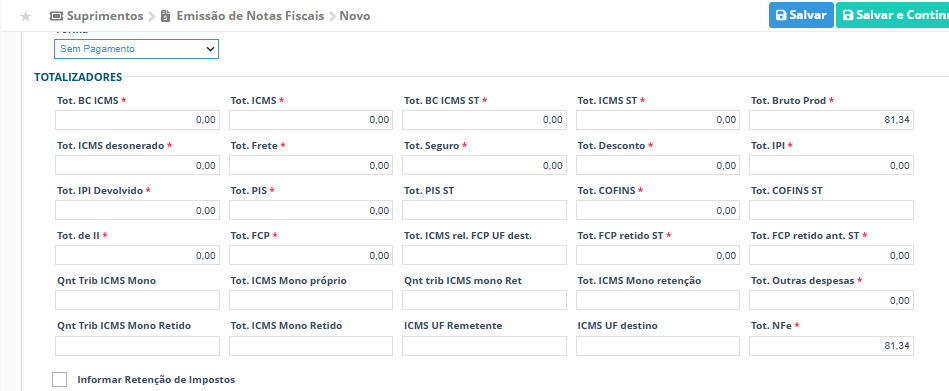Click the Tot. IPI Devolvido field
The image size is (949, 391).
pyautogui.click(x=137, y=210)
